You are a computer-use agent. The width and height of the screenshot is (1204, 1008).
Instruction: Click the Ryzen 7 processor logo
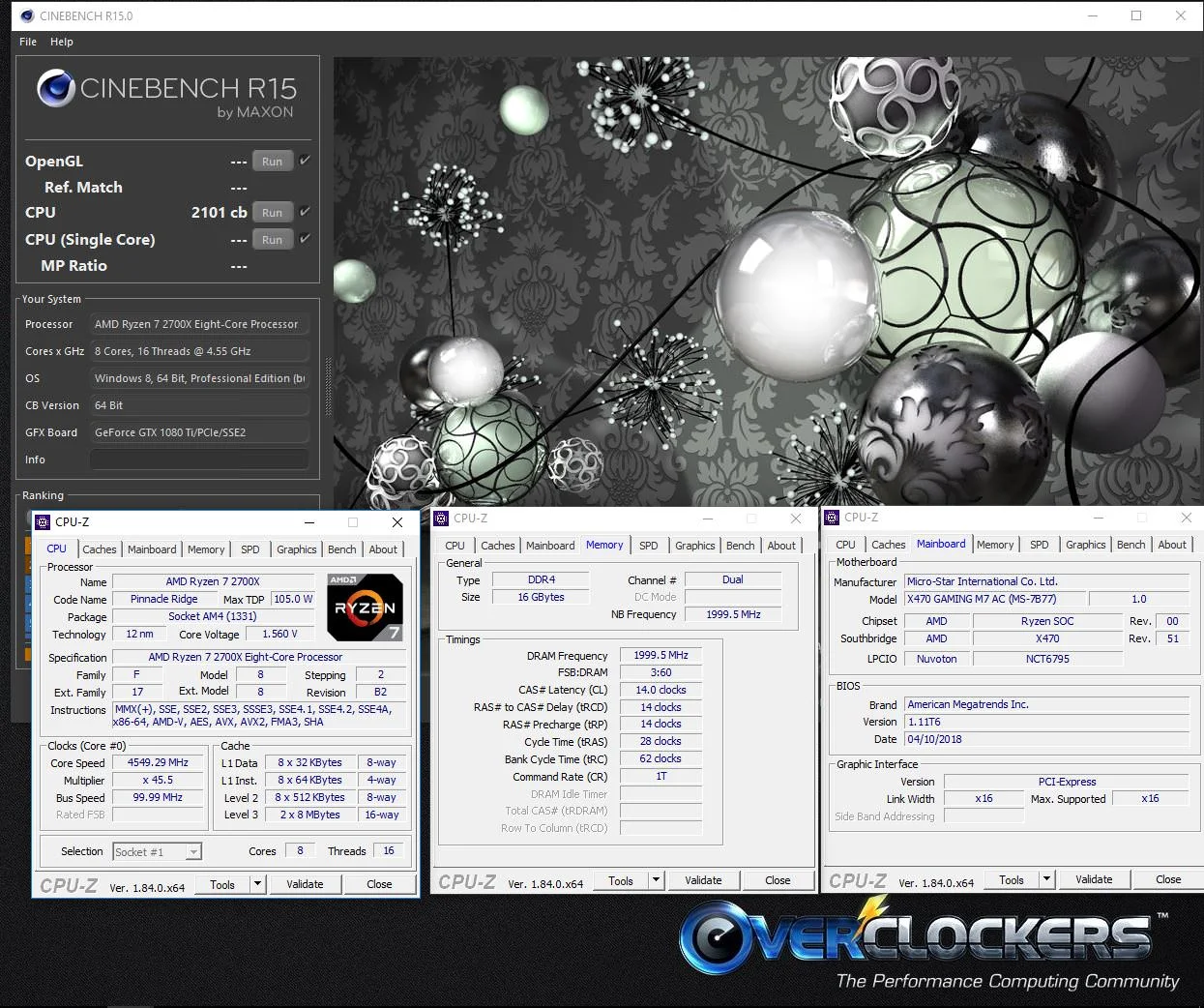point(365,608)
